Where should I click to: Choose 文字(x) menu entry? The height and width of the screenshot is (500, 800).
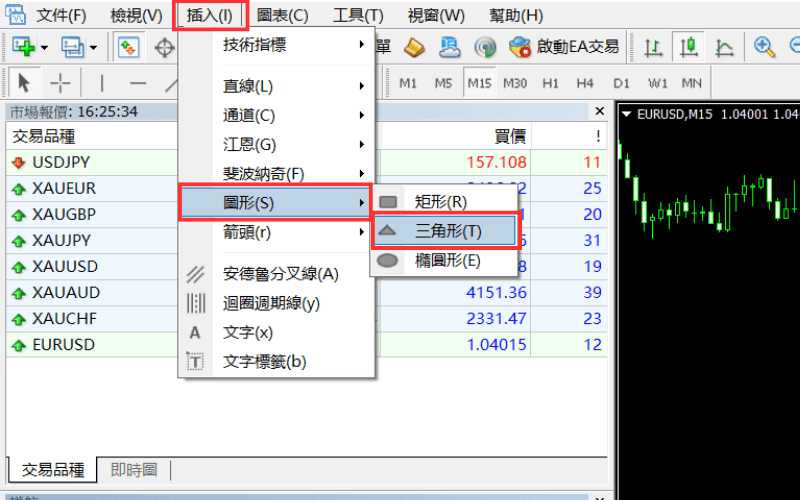[277, 333]
